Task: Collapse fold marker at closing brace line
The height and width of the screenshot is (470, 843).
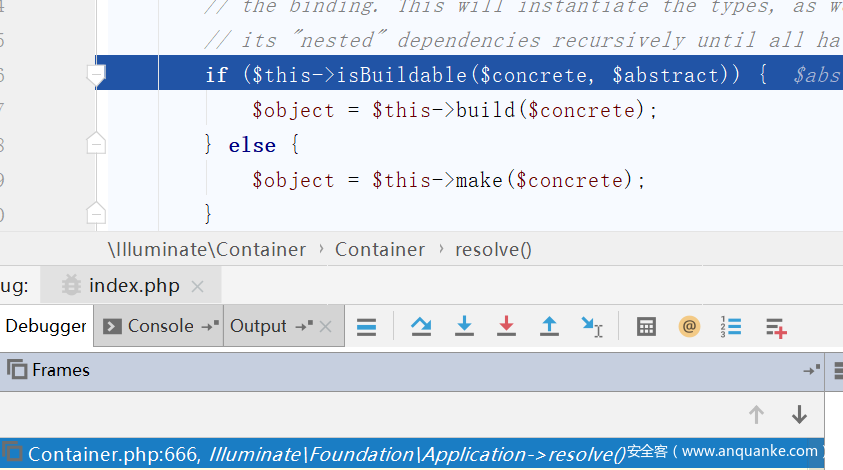Action: pyautogui.click(x=96, y=213)
